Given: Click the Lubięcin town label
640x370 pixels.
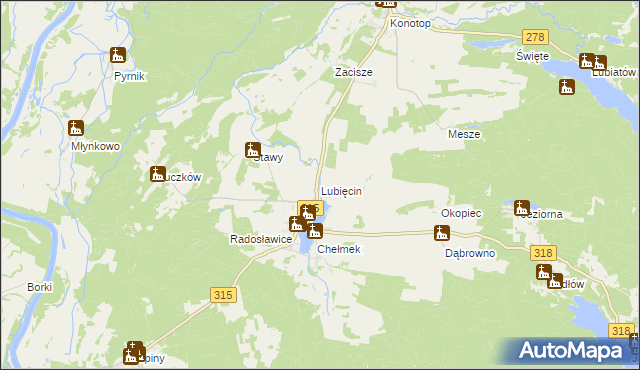Looking at the screenshot, I should pos(342,191).
